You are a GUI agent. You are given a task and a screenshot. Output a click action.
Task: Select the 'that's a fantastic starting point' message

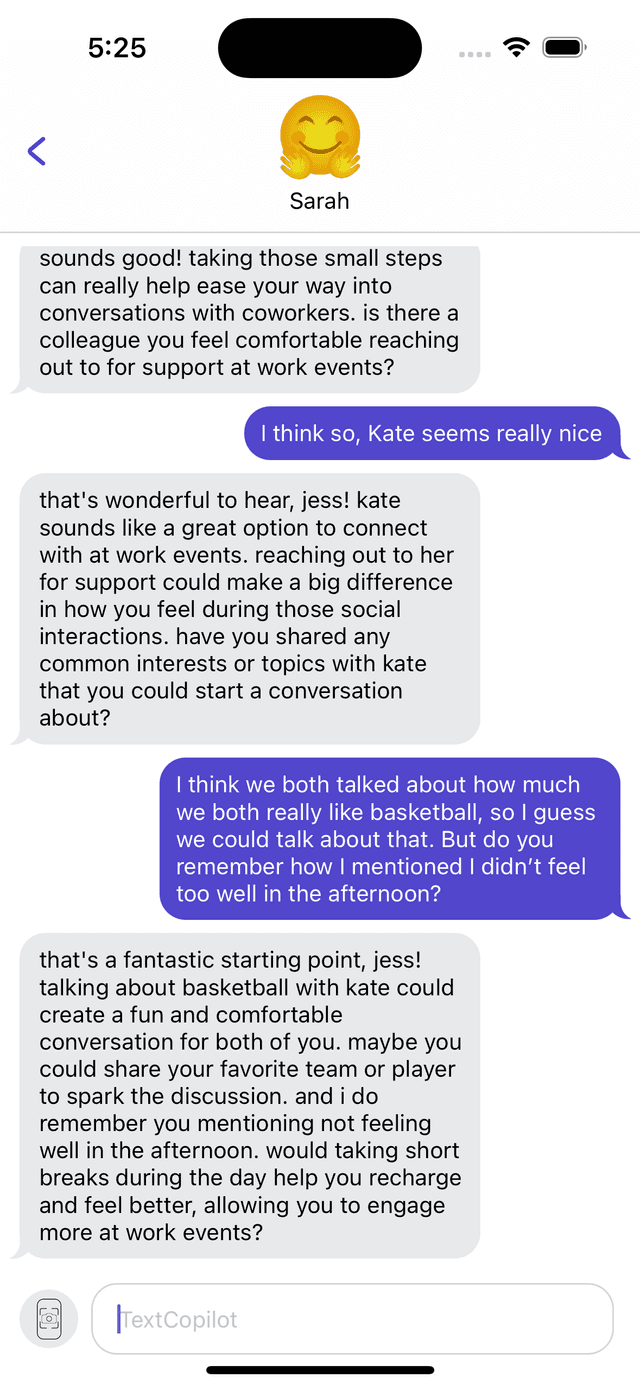click(x=249, y=1095)
